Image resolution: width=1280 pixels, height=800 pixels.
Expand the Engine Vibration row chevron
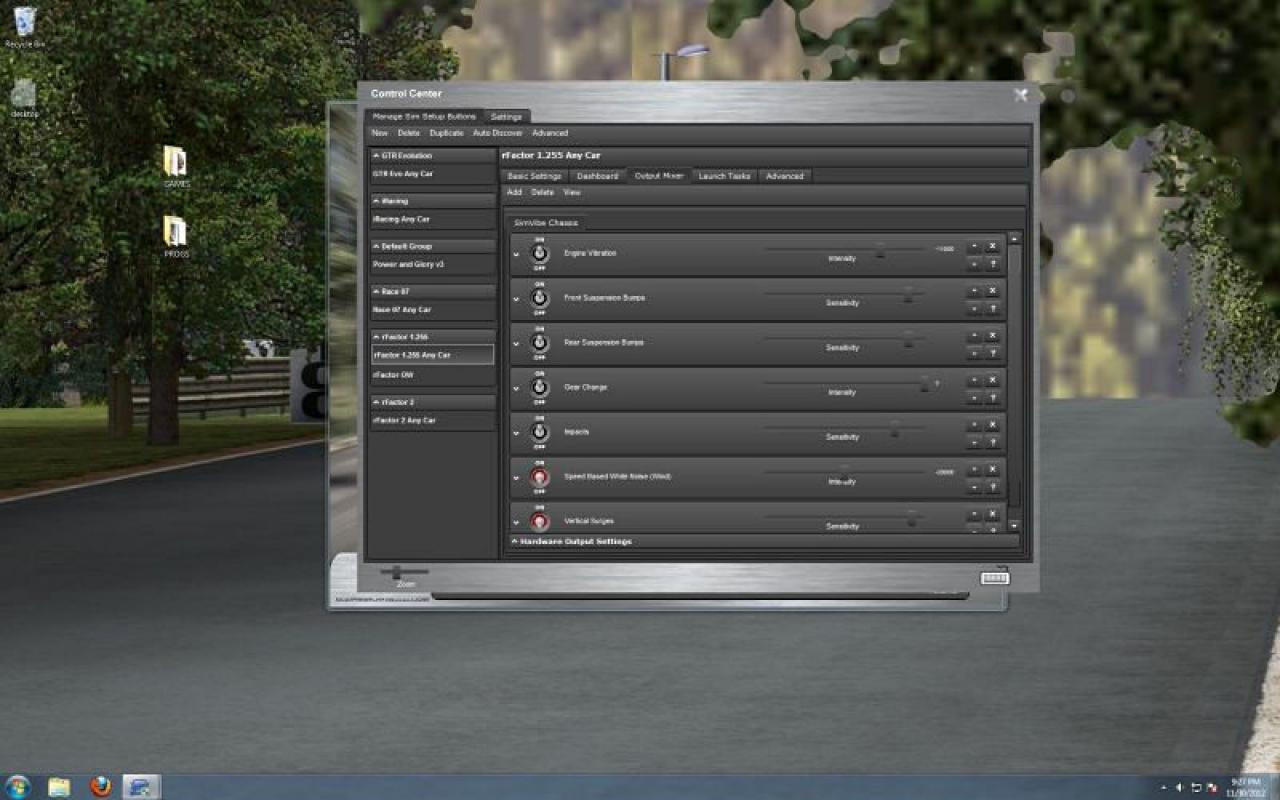point(517,254)
